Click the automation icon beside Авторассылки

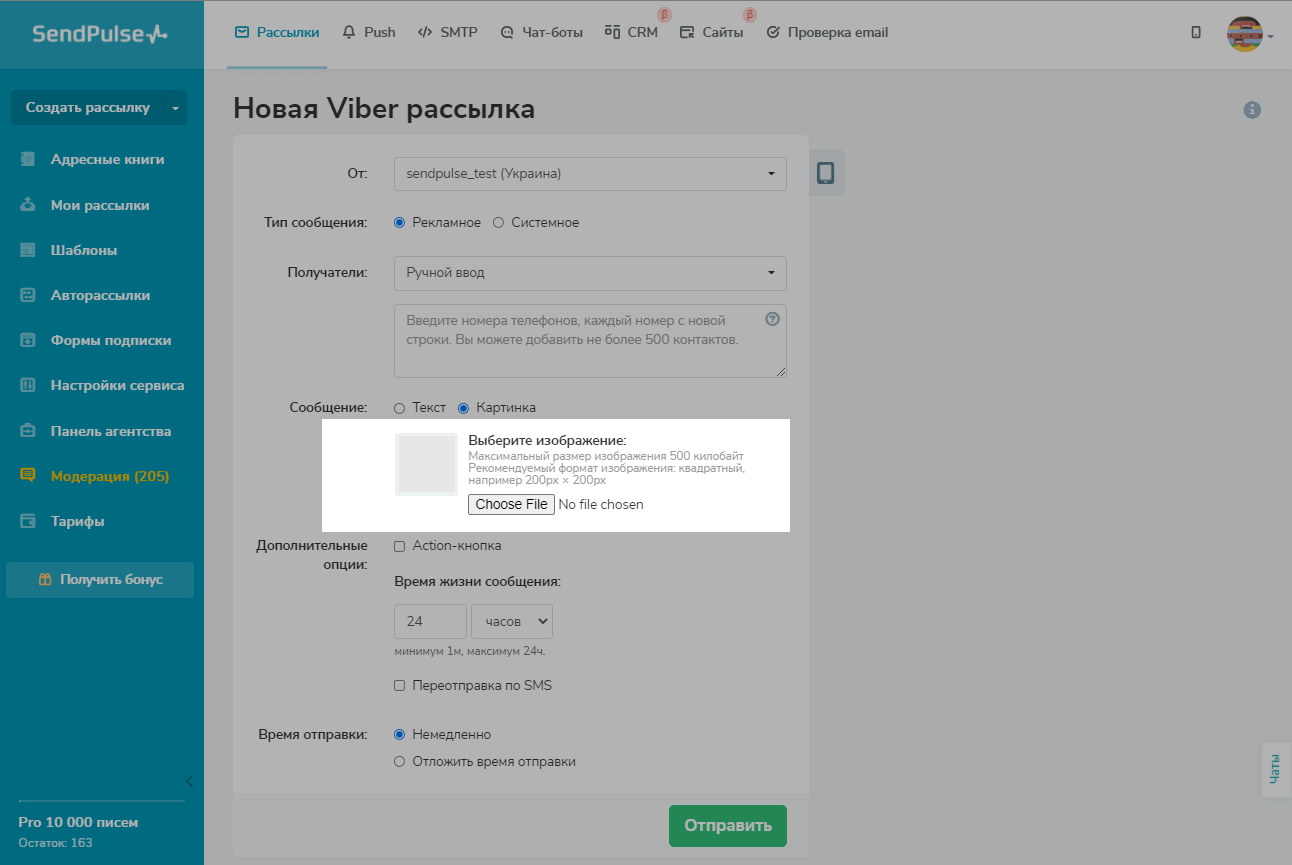[28, 295]
